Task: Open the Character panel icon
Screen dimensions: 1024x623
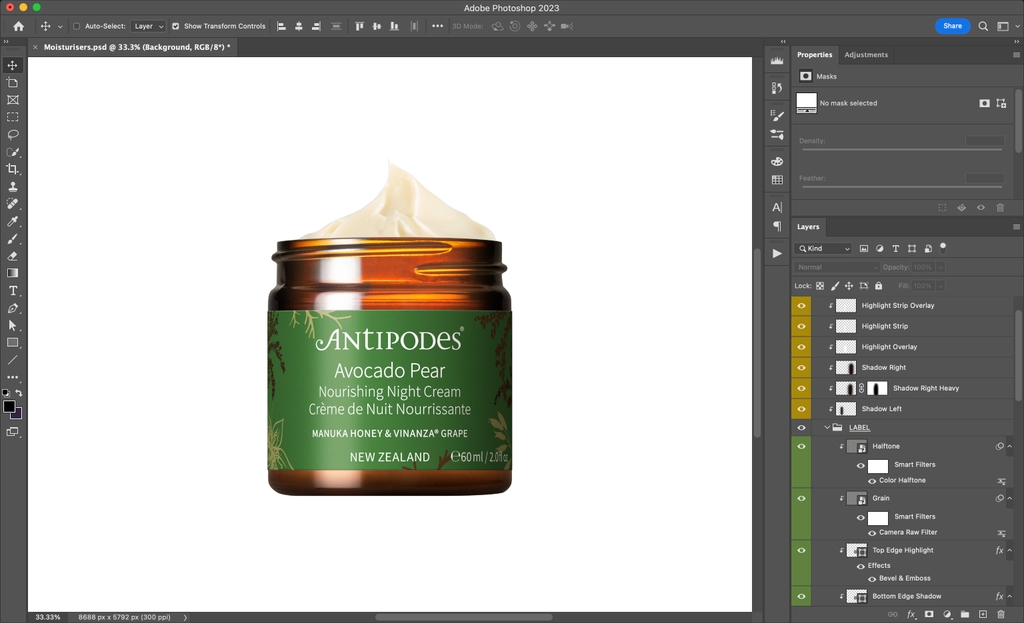Action: [x=777, y=207]
